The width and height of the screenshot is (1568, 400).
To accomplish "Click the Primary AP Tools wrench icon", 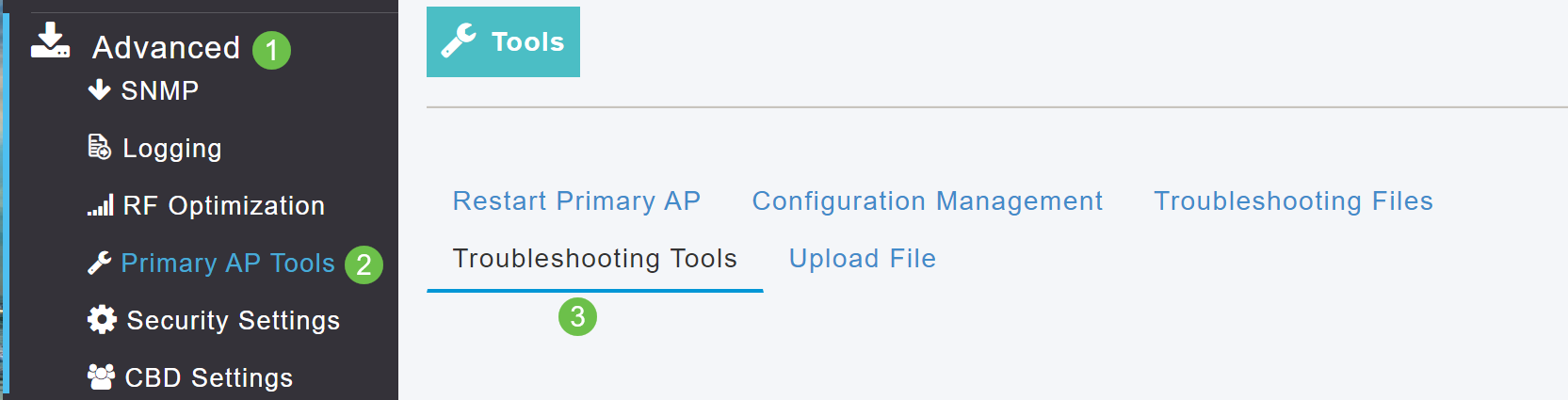I will pos(99,263).
